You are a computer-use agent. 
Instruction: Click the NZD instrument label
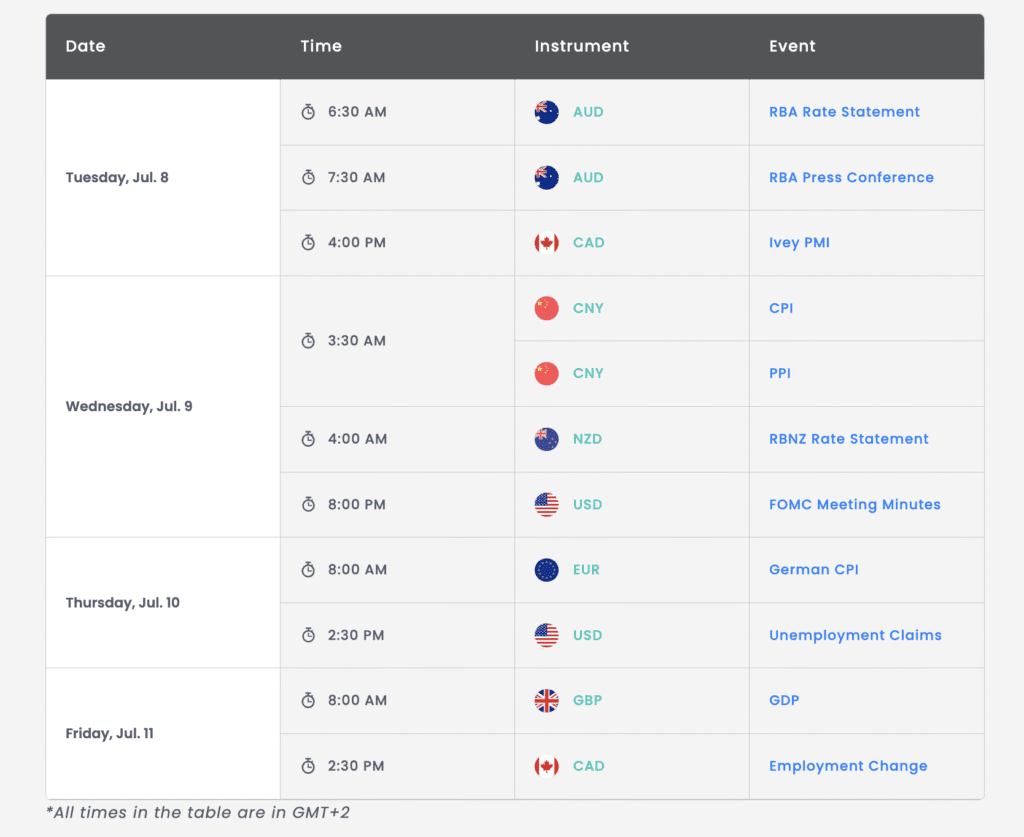pyautogui.click(x=587, y=439)
